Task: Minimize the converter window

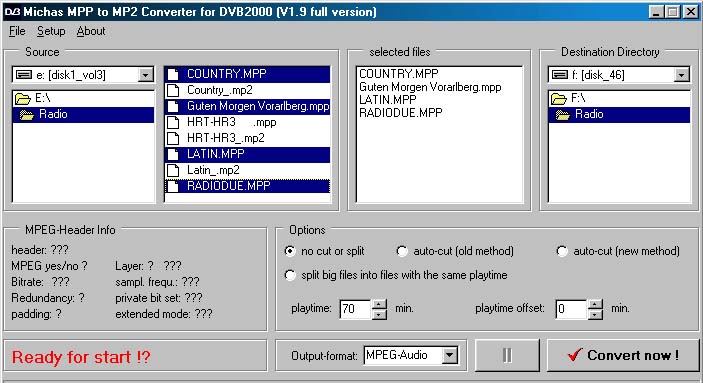Action: pos(656,12)
